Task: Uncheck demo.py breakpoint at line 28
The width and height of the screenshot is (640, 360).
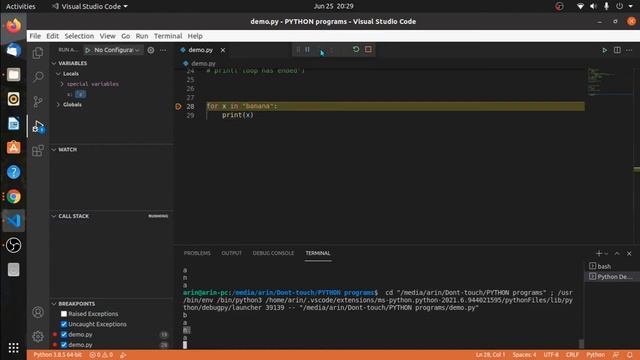Action: click(64, 344)
